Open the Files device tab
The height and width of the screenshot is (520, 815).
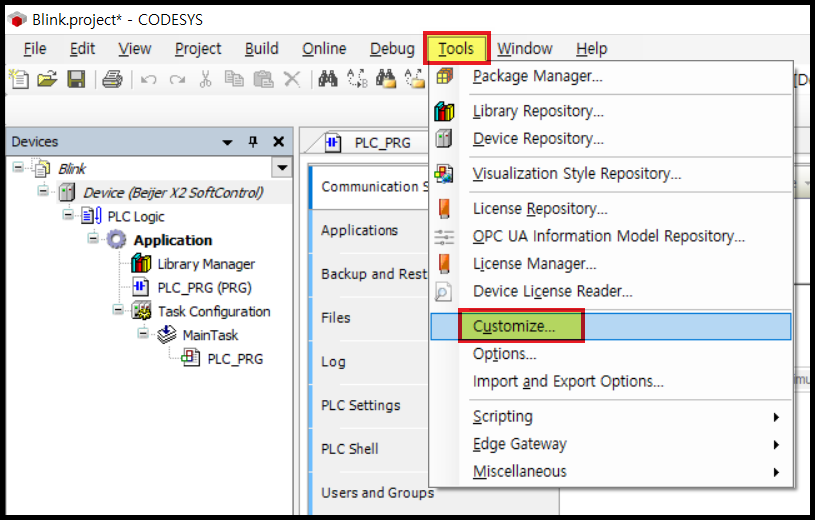[336, 318]
